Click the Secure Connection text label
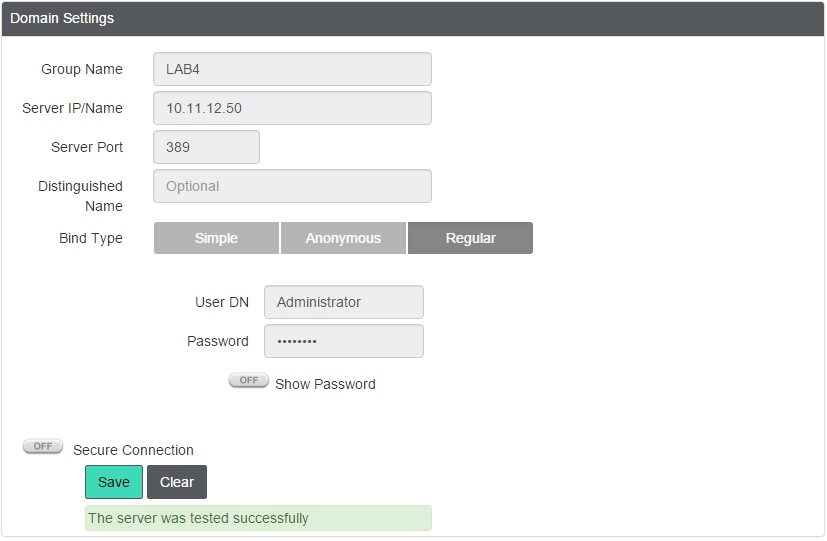The image size is (827, 541). (x=133, y=450)
